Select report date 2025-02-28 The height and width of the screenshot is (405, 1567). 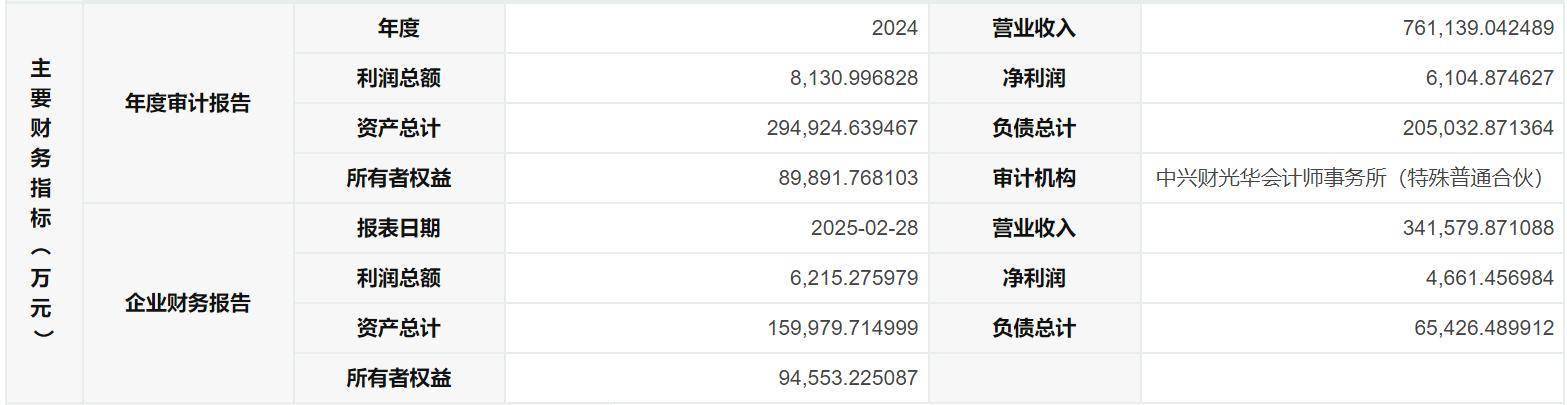[865, 228]
